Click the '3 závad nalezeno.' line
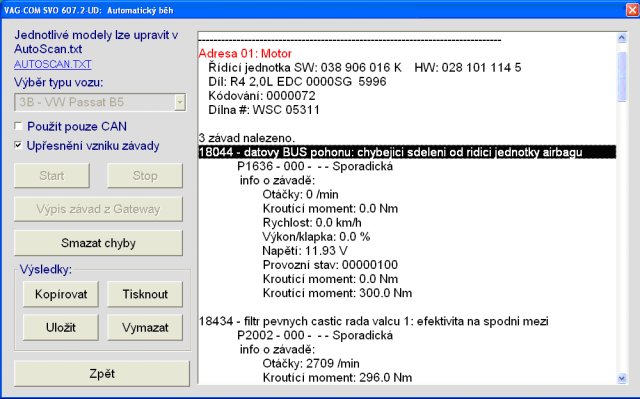Screen dimensions: 640x399 click(247, 138)
